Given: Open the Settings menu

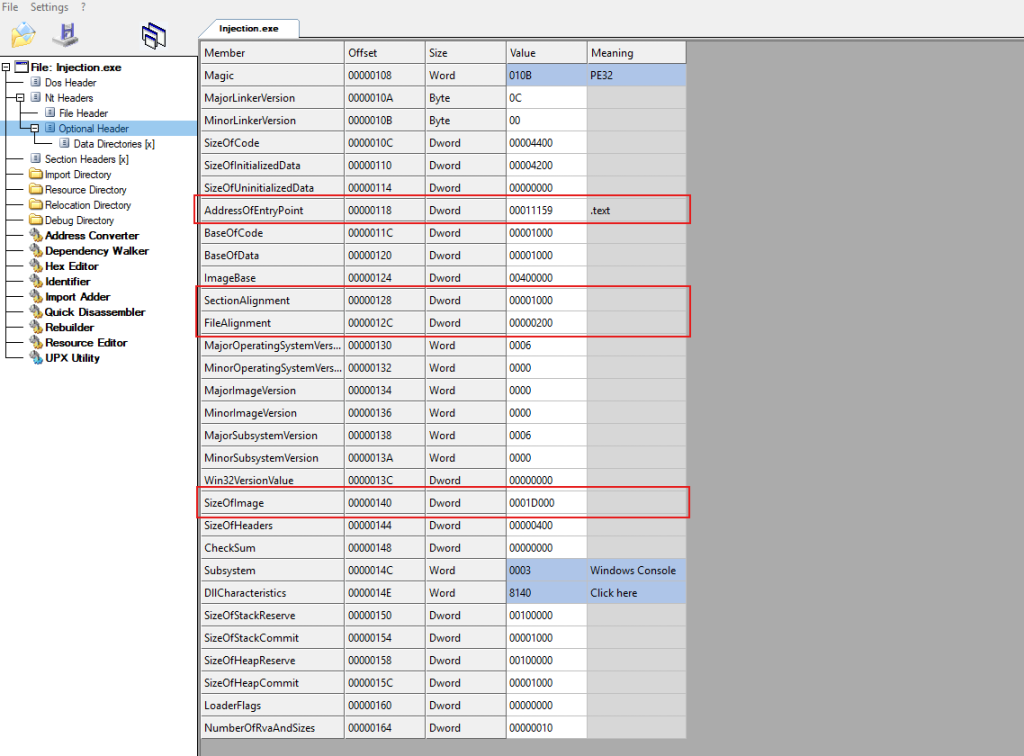Looking at the screenshot, I should [49, 7].
